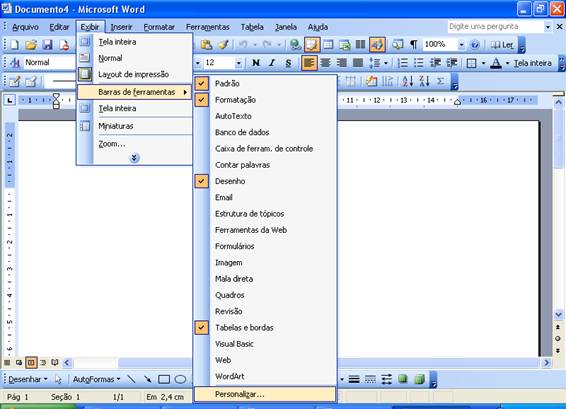Open the font size 12 dropdown
The width and height of the screenshot is (566, 409).
pos(238,63)
